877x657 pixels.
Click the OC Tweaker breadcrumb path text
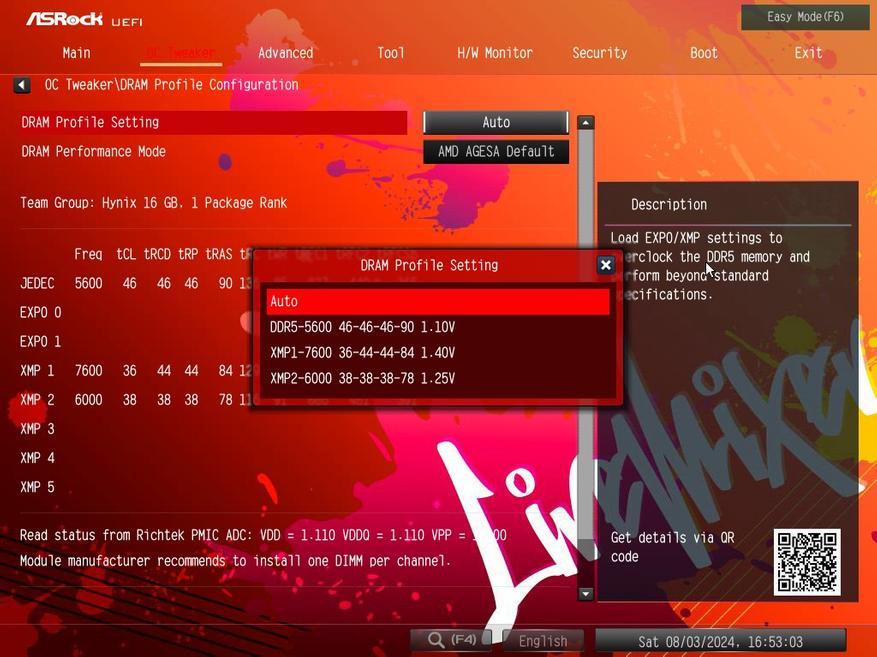coord(171,85)
